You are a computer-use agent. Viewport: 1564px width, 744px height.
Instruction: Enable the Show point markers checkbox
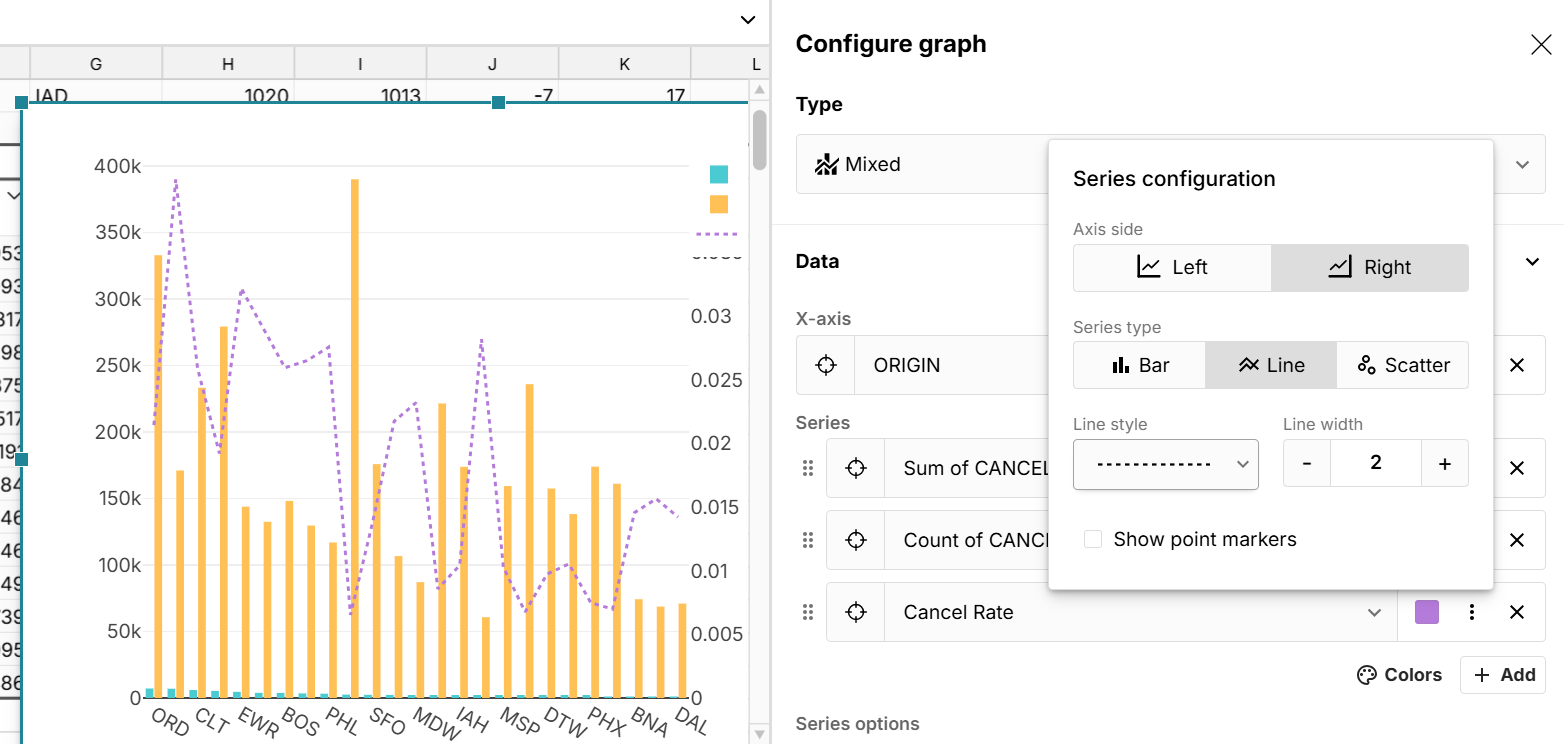pos(1093,538)
